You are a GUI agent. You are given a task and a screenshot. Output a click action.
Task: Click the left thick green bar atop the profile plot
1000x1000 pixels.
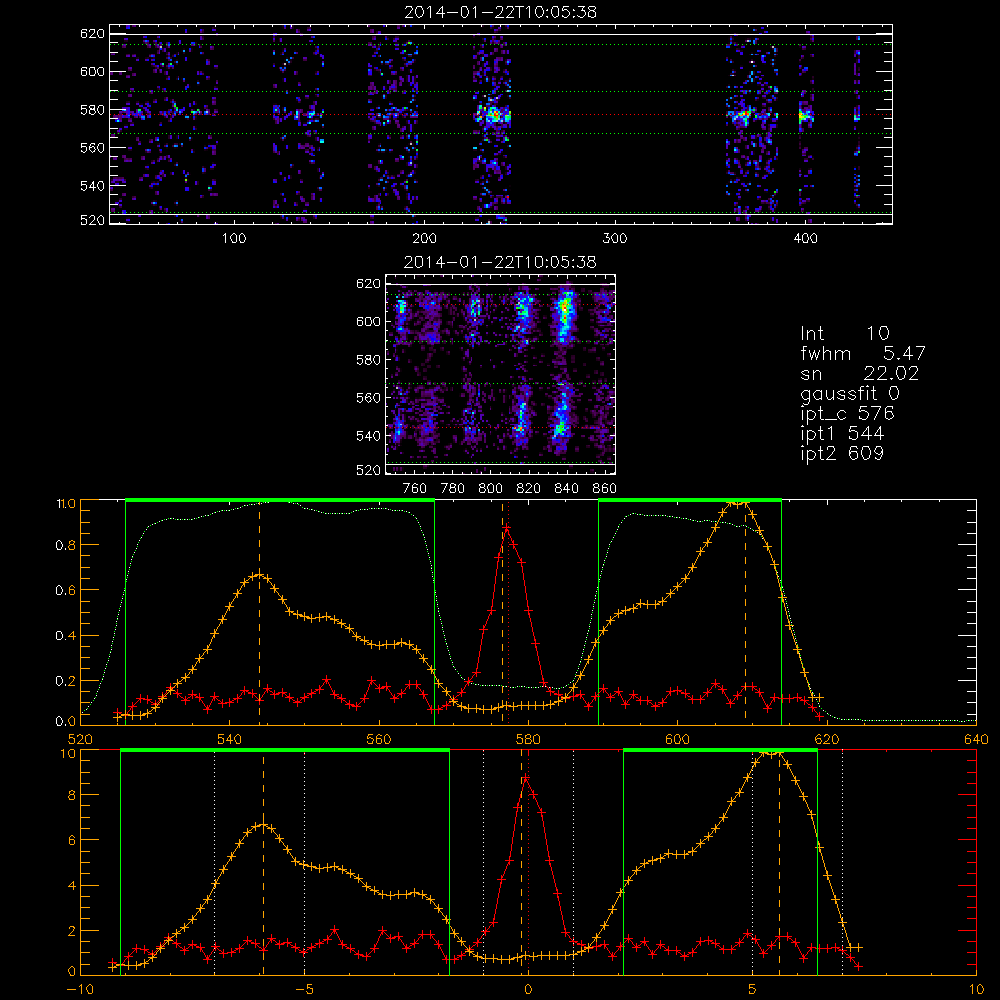280,501
